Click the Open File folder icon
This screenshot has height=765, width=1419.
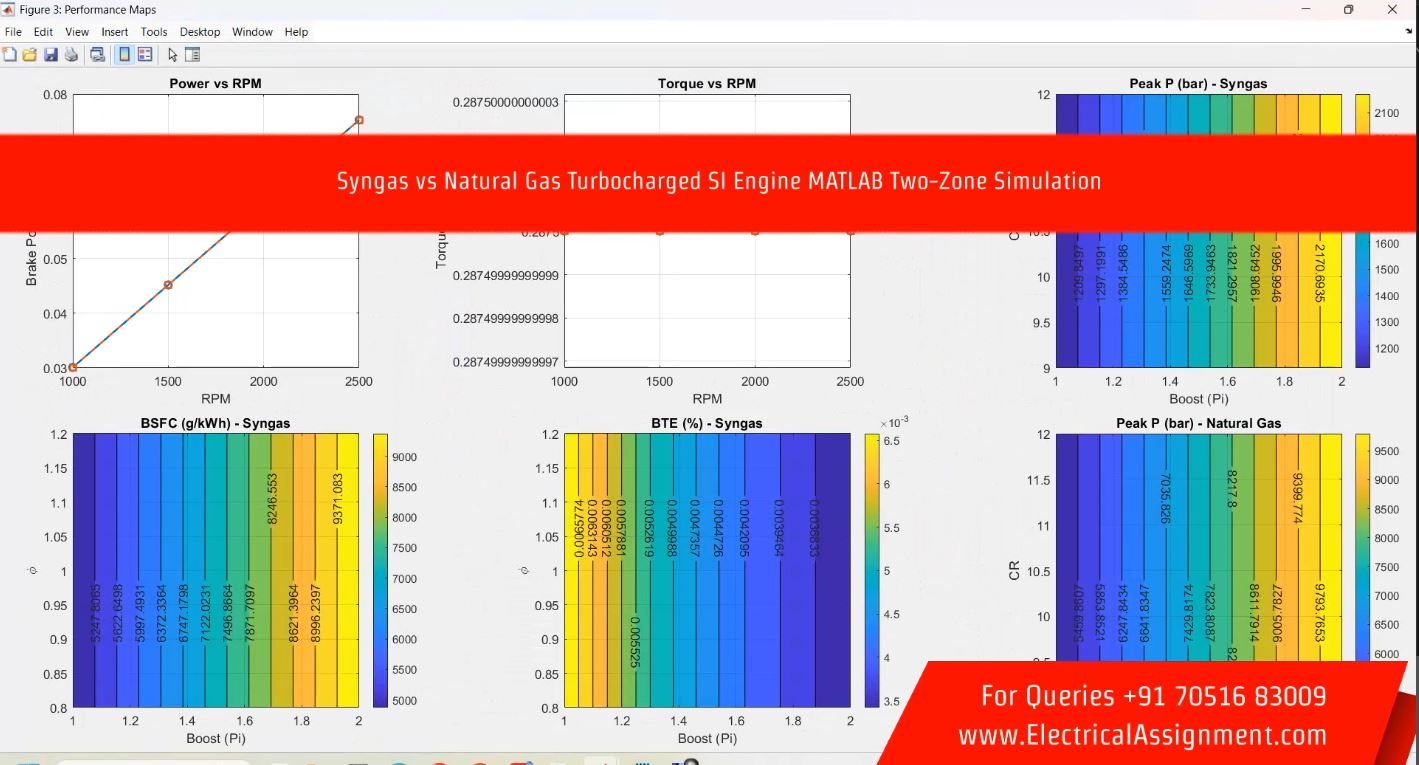coord(29,55)
